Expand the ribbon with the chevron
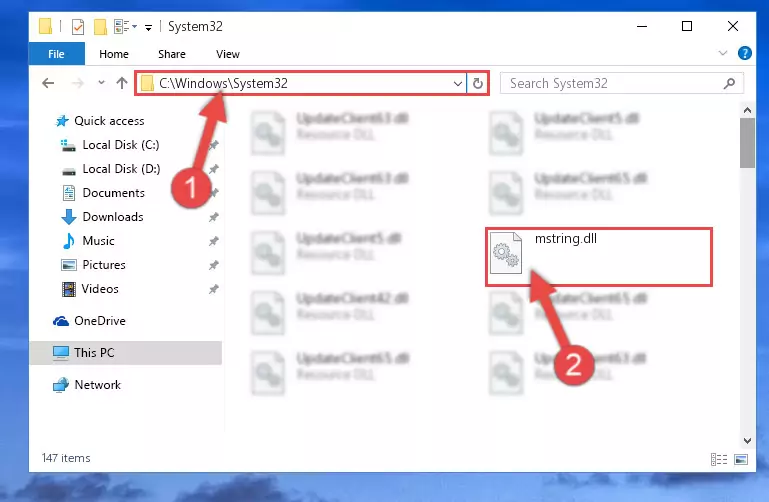Screen dimensions: 769x502 coord(722,53)
